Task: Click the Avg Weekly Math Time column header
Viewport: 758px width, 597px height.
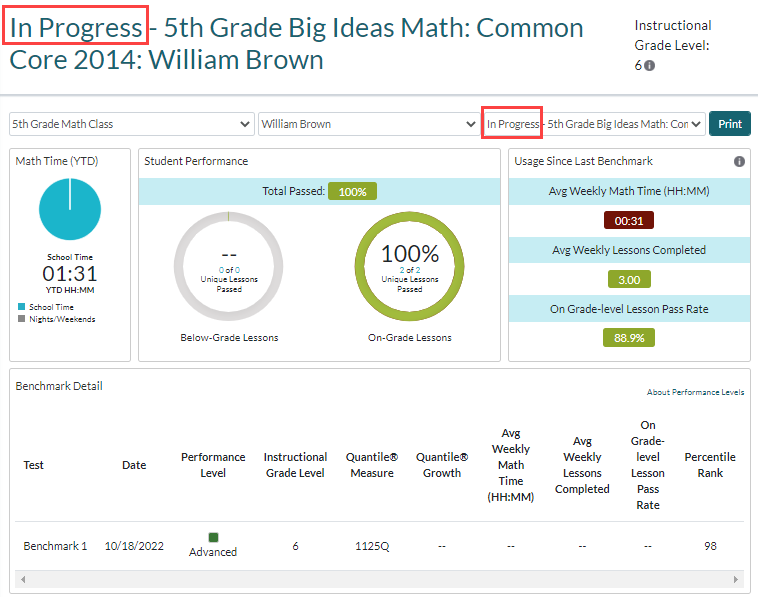Action: [x=511, y=465]
